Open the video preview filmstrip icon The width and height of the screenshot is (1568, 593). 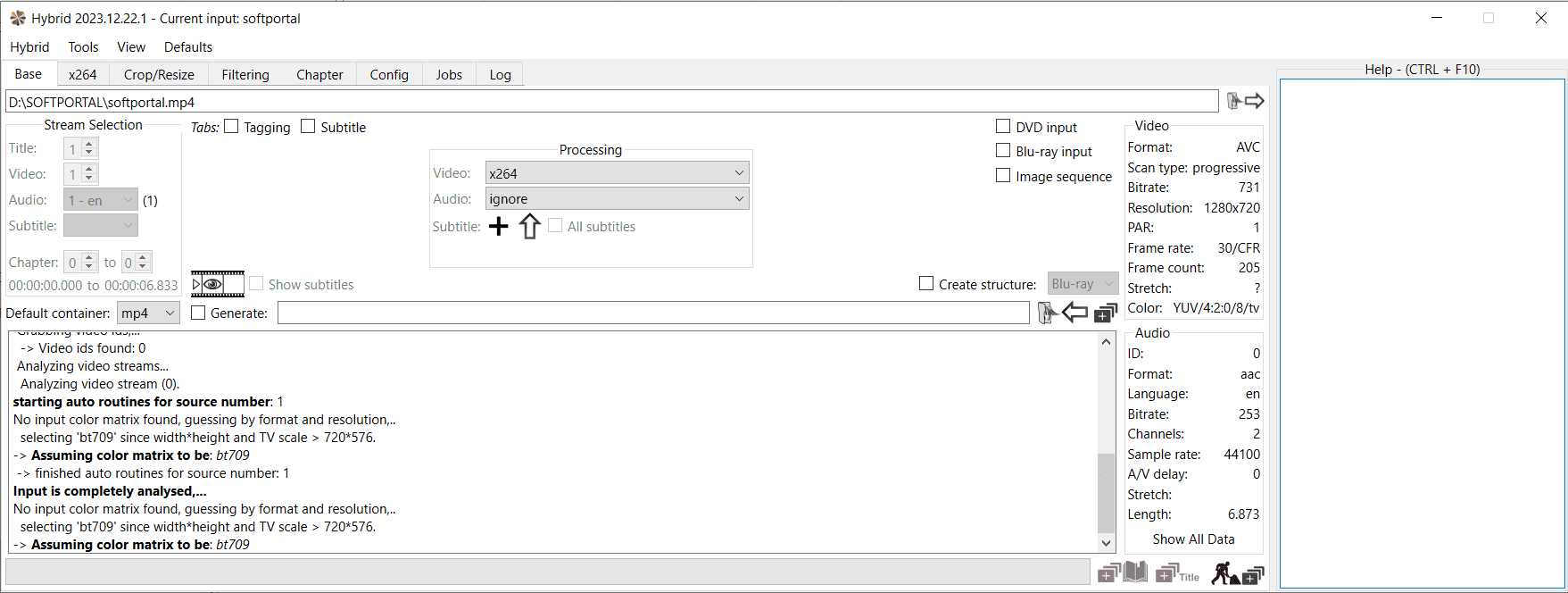click(217, 284)
